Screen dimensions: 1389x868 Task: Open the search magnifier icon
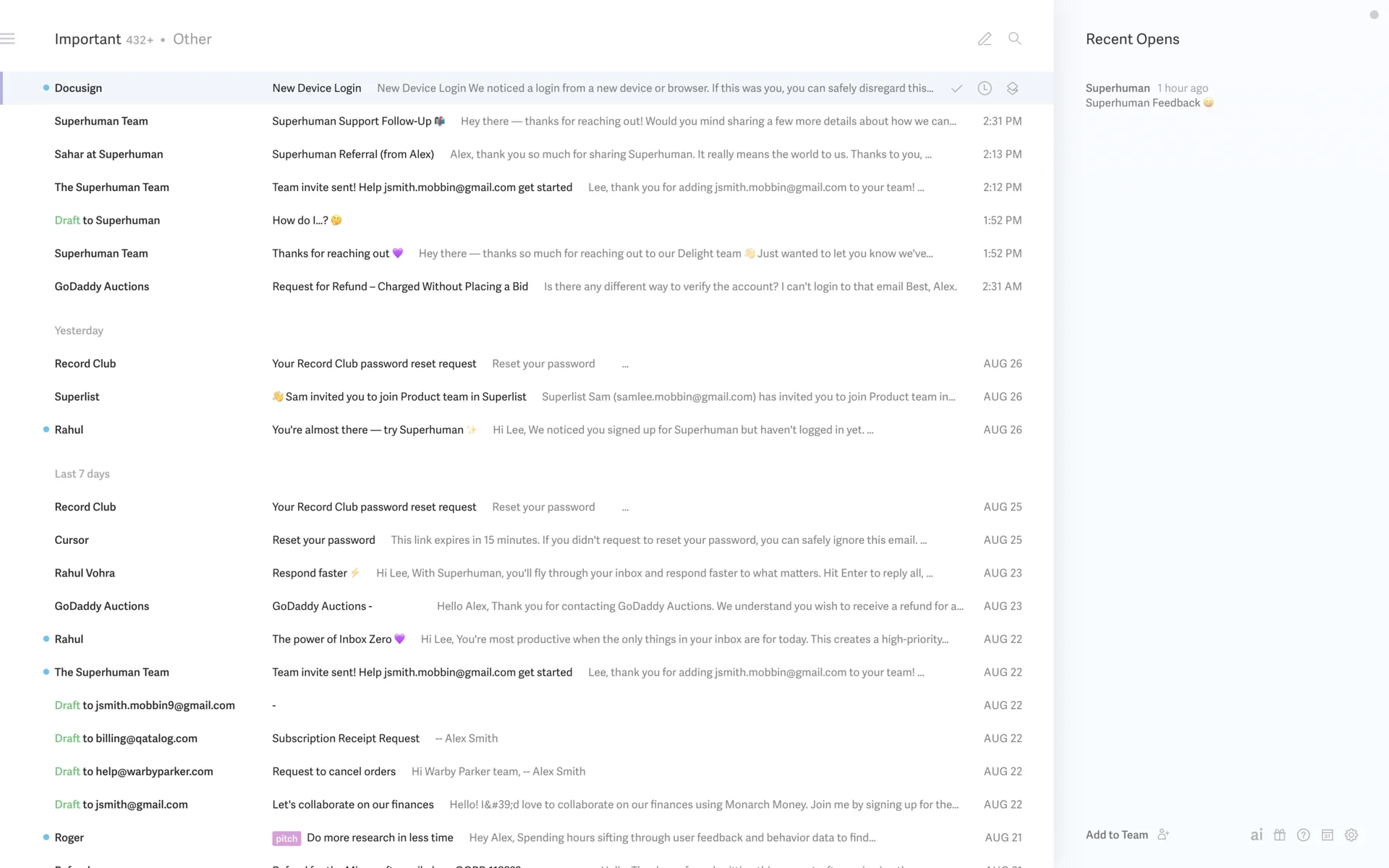tap(1015, 39)
